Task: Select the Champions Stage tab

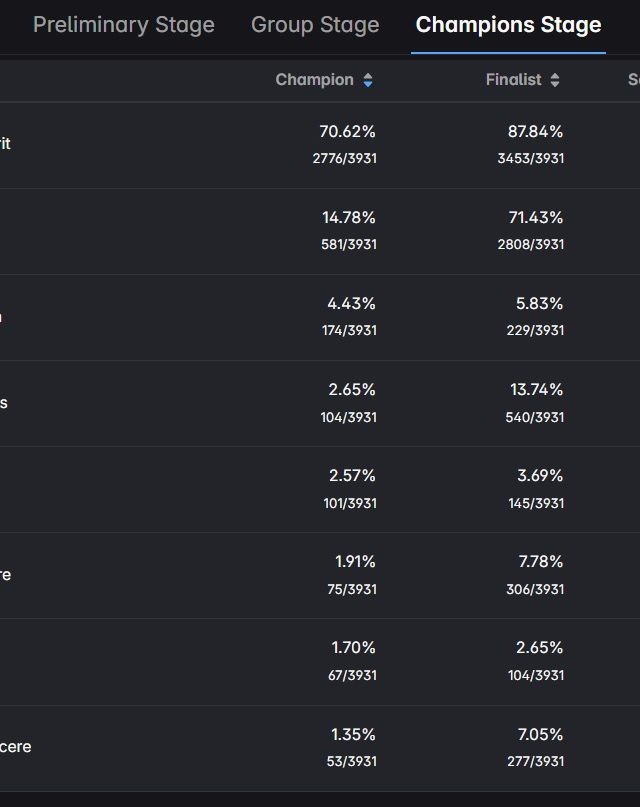Action: coord(509,25)
